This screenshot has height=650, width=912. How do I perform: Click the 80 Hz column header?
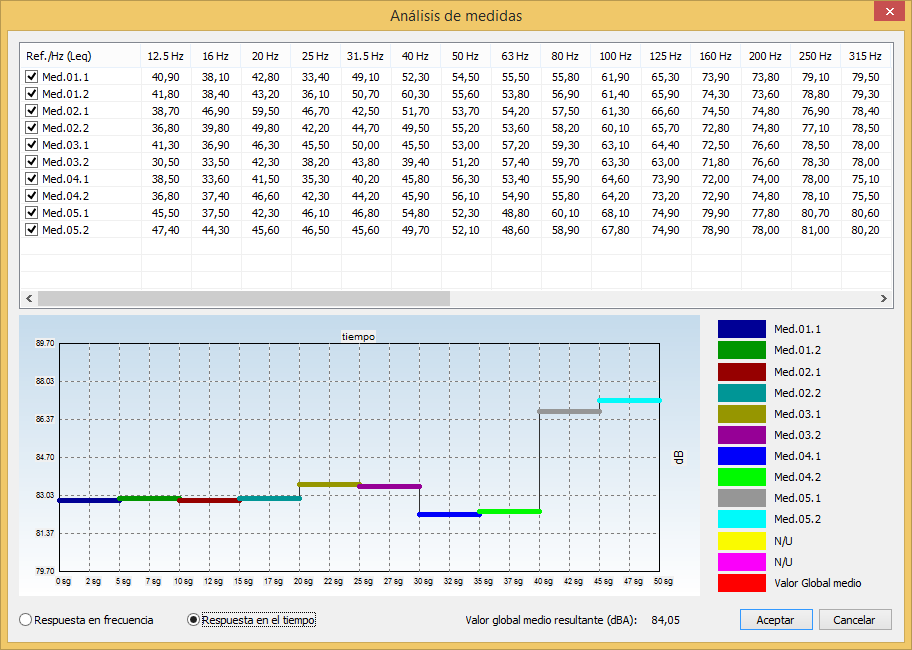pos(565,56)
